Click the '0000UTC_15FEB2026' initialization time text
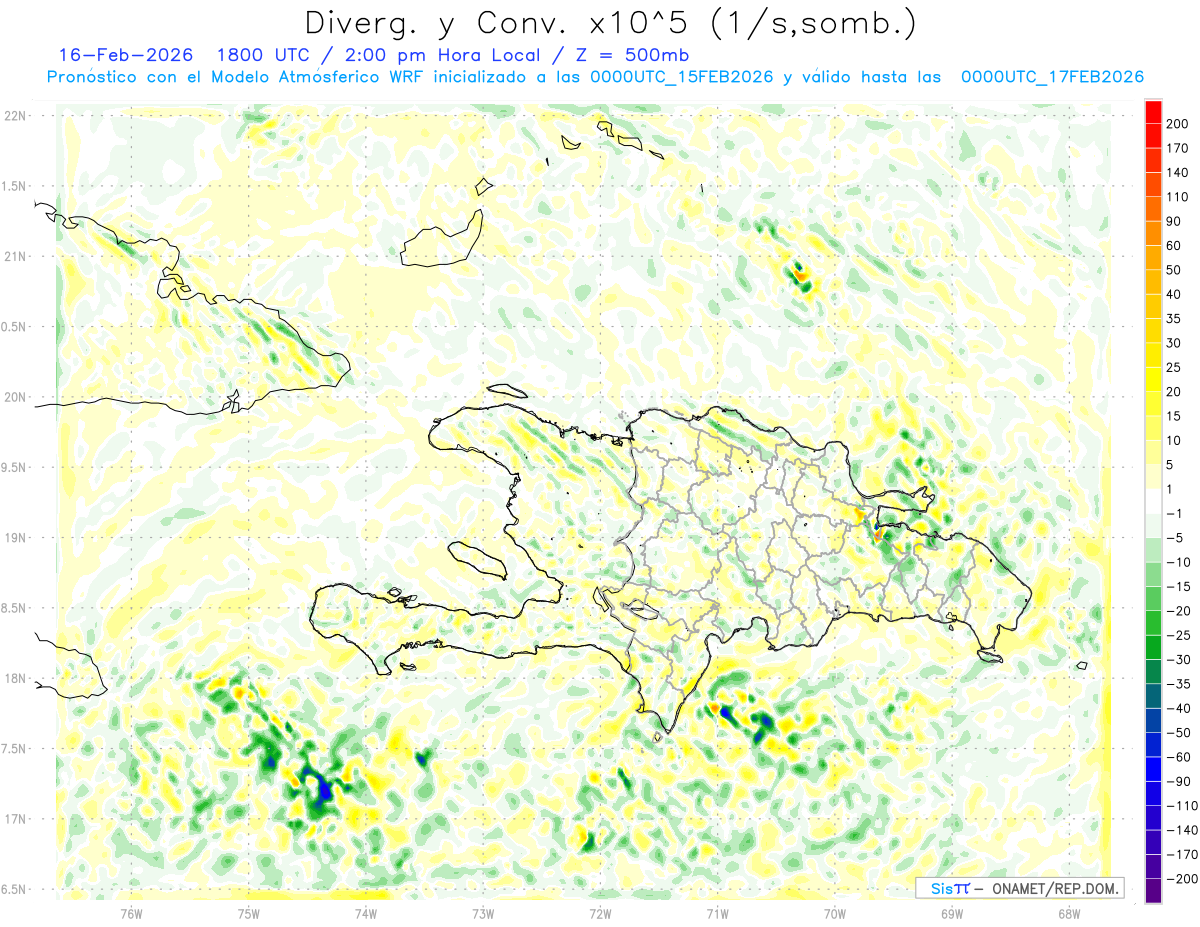This screenshot has width=1200, height=927. click(x=682, y=77)
